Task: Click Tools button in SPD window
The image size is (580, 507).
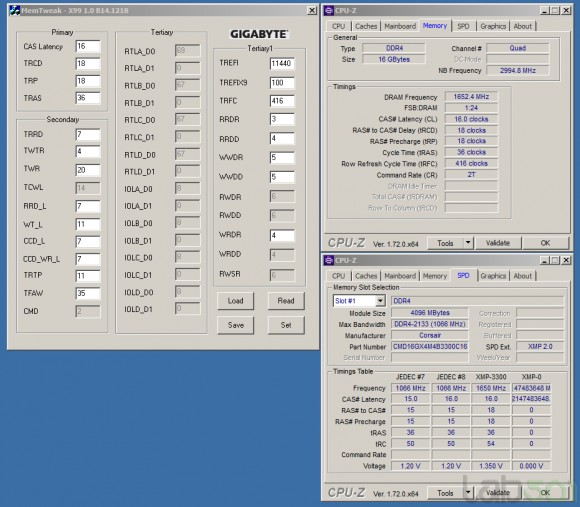Action: coord(445,493)
